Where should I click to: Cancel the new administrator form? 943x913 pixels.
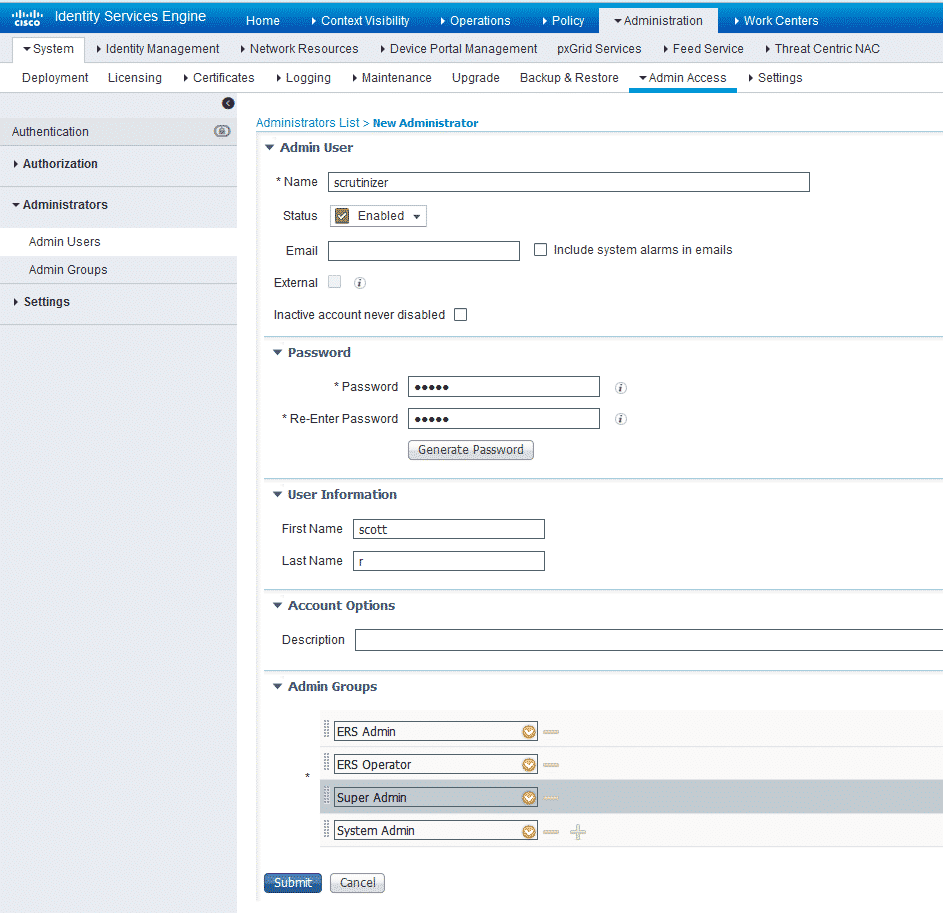[x=357, y=882]
